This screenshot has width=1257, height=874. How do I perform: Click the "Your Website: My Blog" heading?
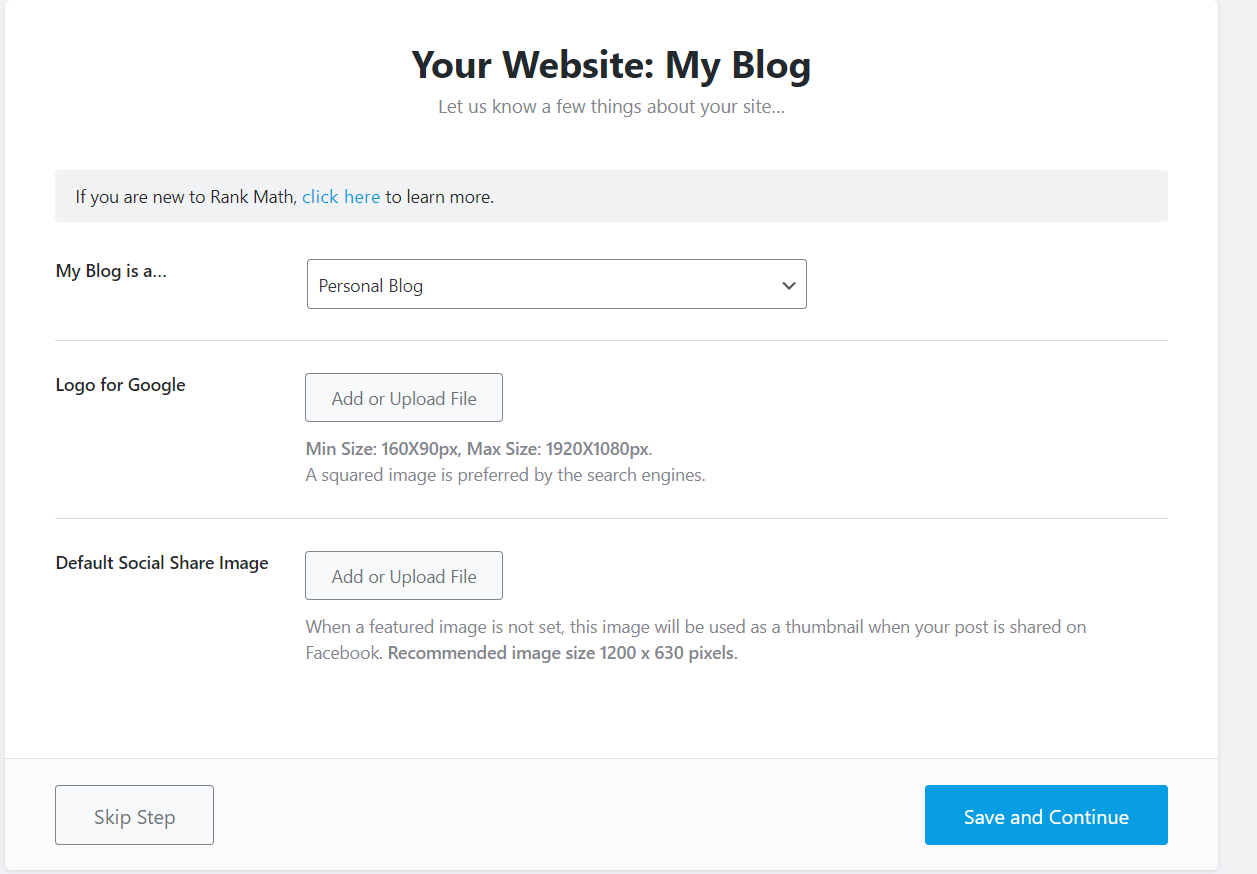click(611, 65)
